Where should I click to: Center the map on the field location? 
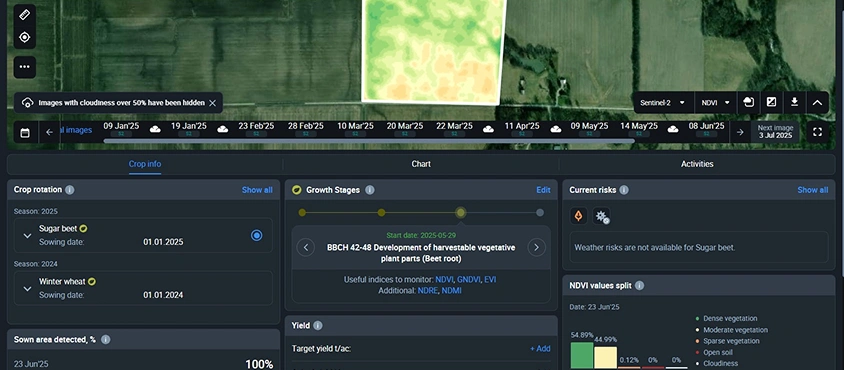24,37
